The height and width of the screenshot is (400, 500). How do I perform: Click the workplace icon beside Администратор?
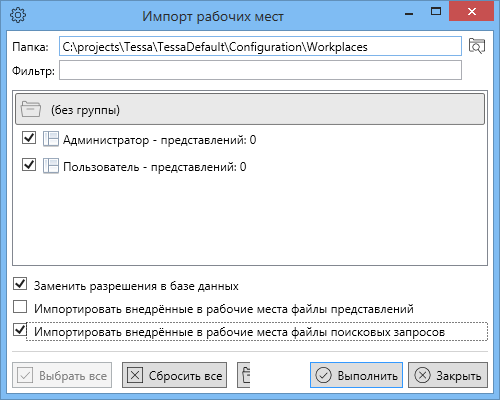[51, 139]
